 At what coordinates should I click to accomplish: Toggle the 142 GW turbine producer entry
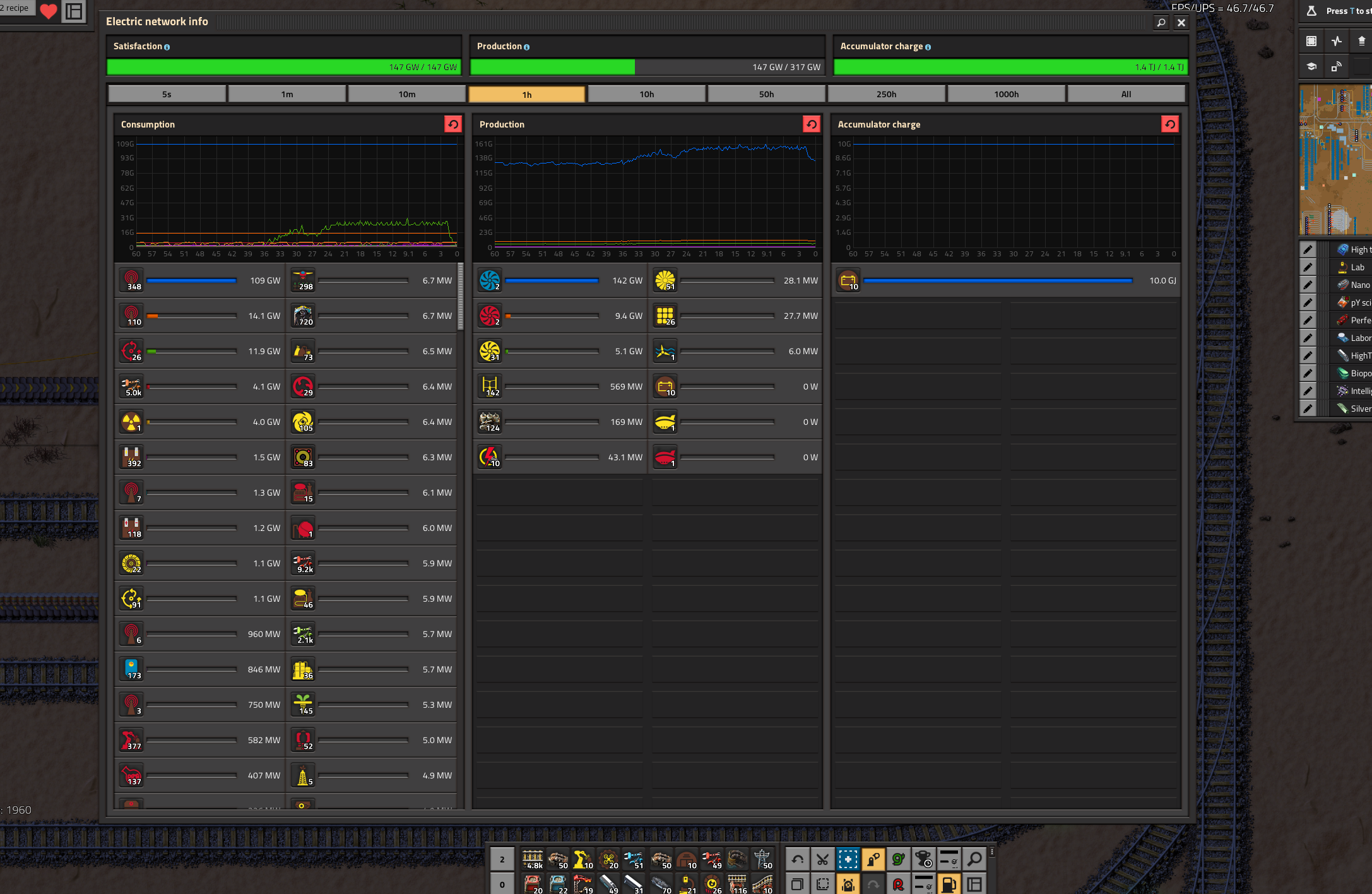click(490, 280)
